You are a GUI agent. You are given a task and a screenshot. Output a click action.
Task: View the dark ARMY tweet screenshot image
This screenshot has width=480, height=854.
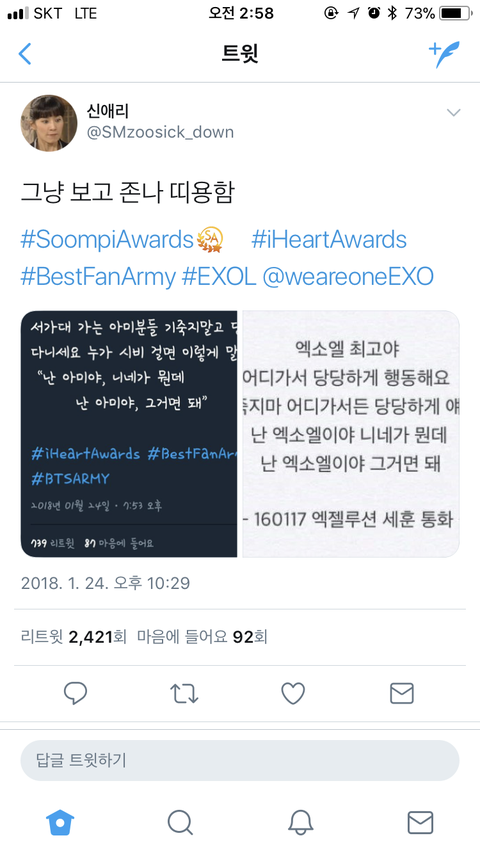coord(129,434)
